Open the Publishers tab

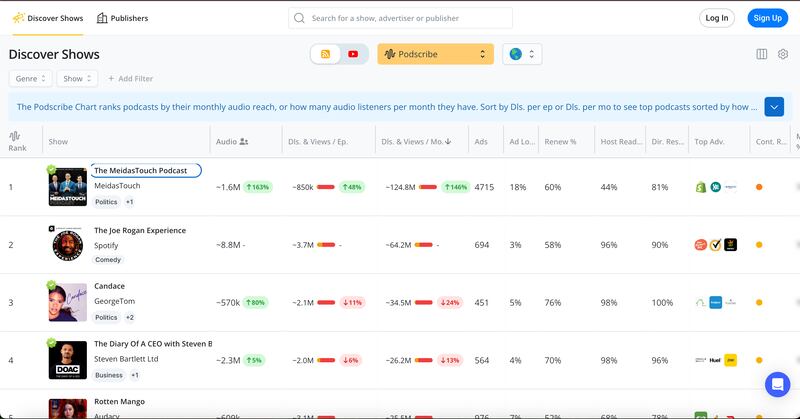(x=122, y=18)
